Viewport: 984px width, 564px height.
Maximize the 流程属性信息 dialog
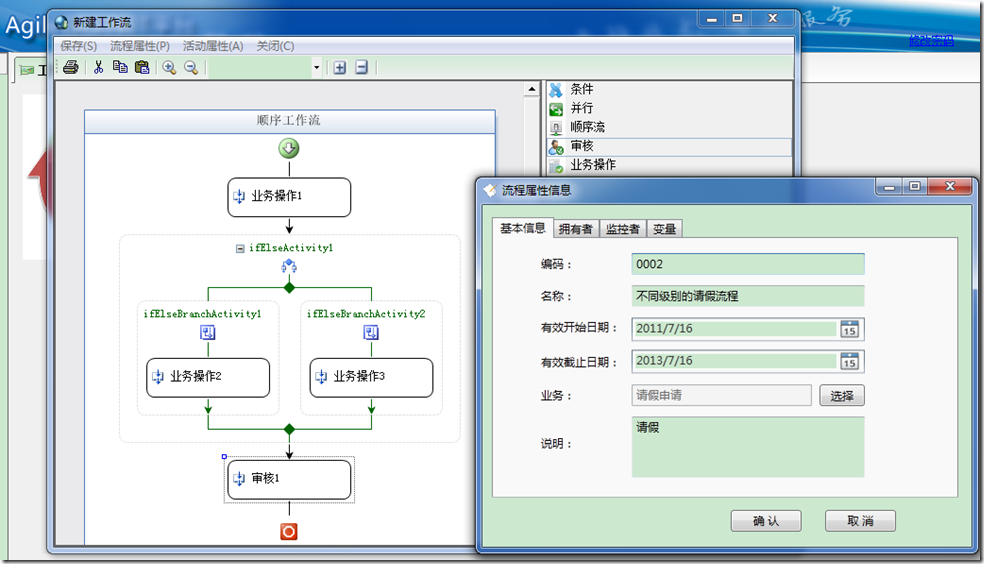click(914, 187)
